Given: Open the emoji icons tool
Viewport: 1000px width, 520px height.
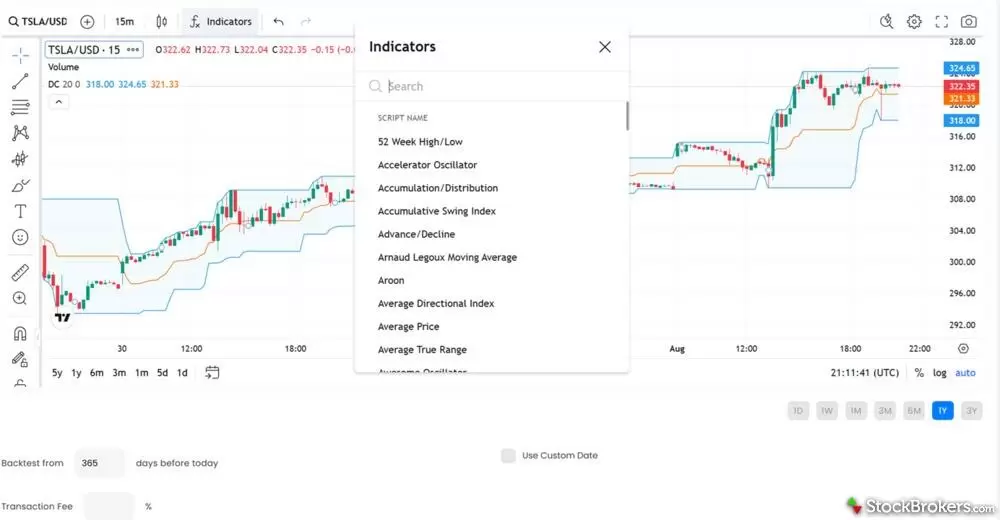Looking at the screenshot, I should click(20, 237).
